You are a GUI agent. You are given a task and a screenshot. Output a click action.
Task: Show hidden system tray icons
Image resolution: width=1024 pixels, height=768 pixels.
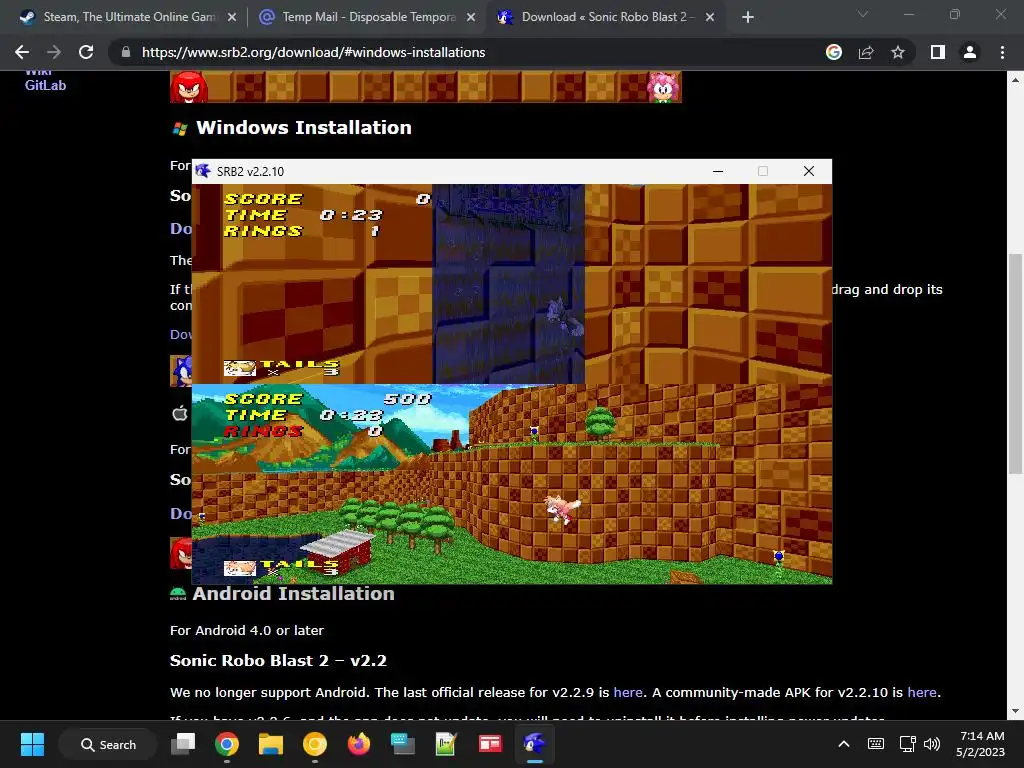[844, 744]
